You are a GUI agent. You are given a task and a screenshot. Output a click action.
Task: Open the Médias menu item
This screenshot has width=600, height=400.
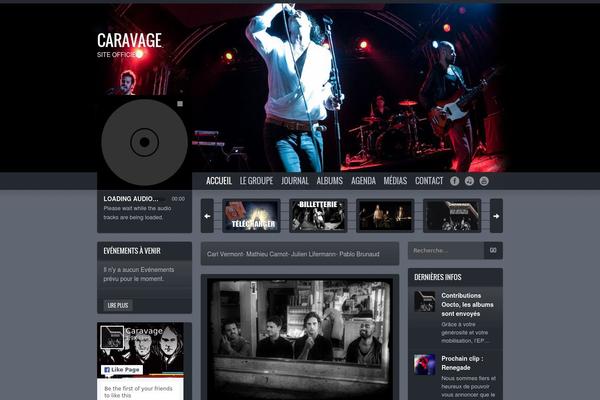(395, 181)
